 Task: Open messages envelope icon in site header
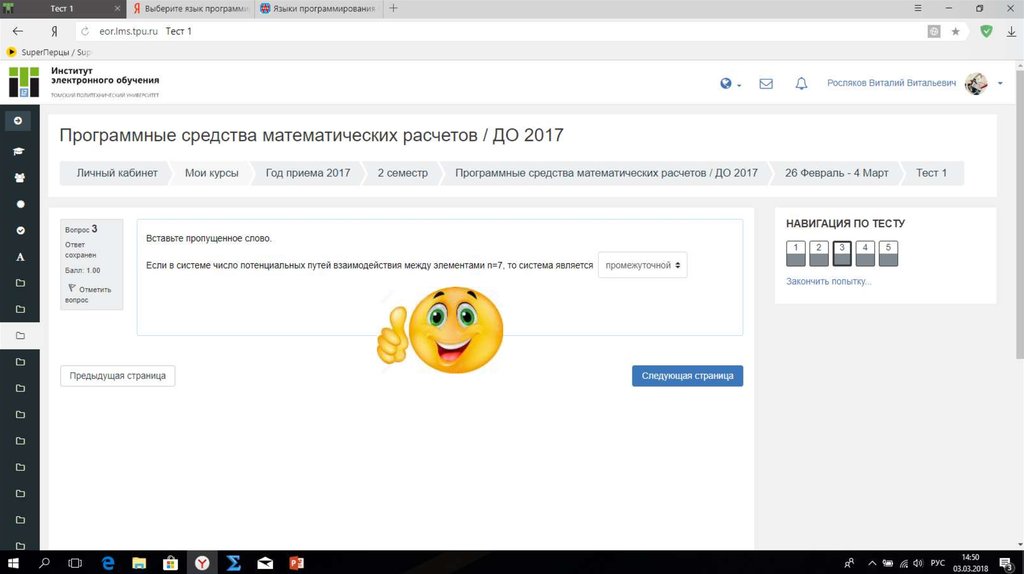pos(766,84)
